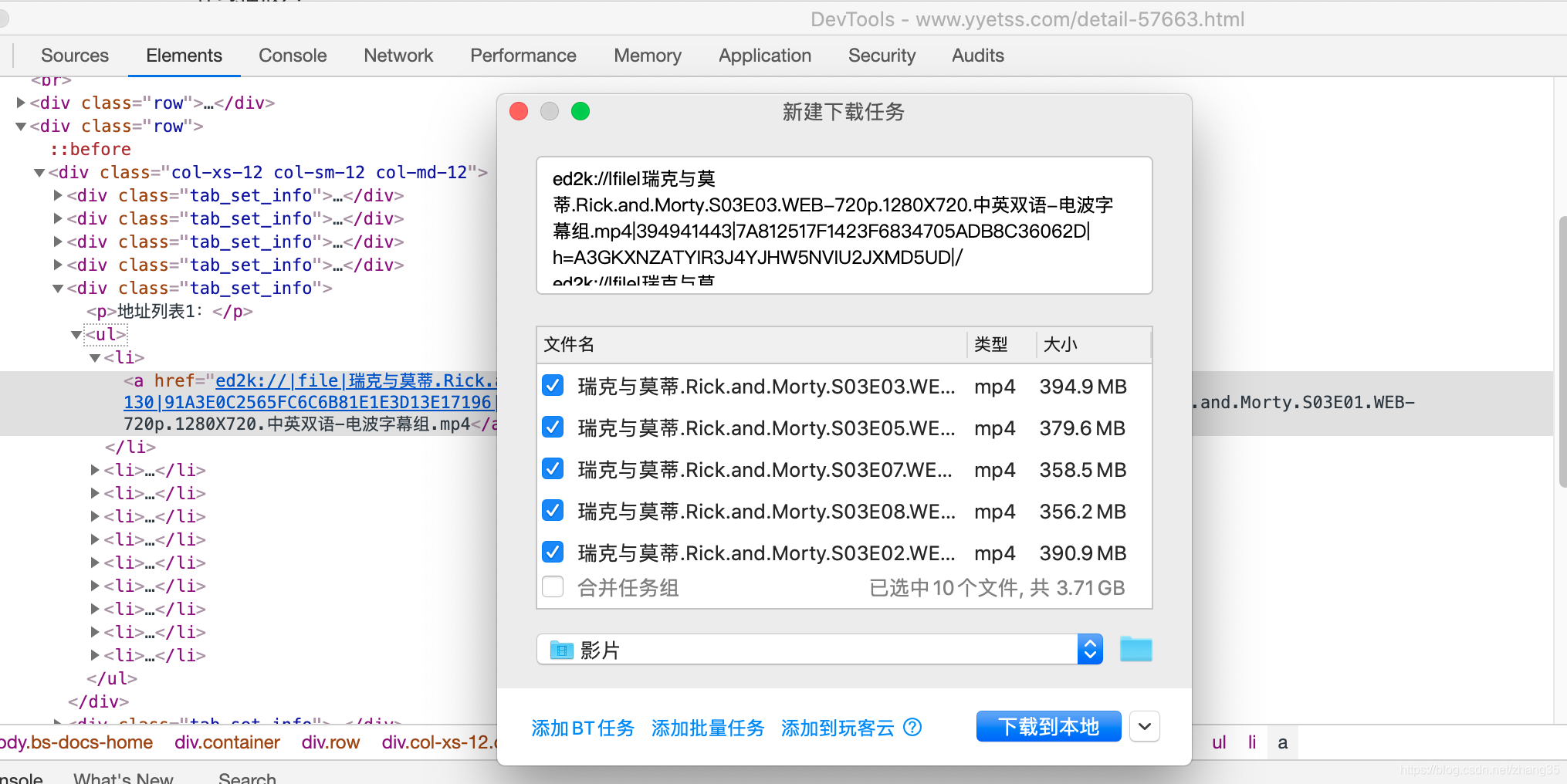1567x784 pixels.
Task: Uncheck the S03E08 file checkbox
Action: pos(553,511)
